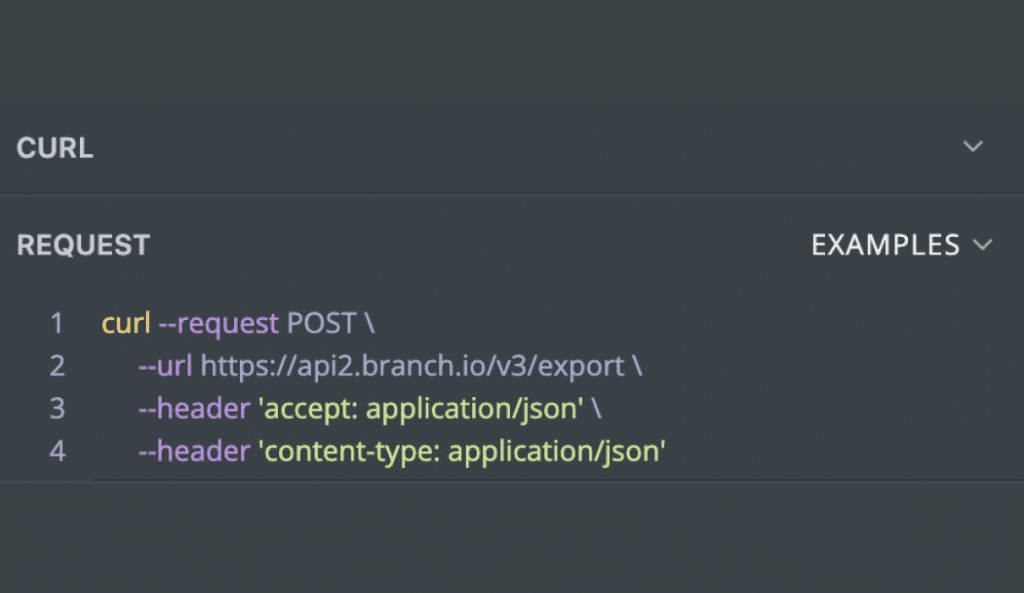Select line number 4 in the code
The height and width of the screenshot is (593, 1024).
point(57,452)
